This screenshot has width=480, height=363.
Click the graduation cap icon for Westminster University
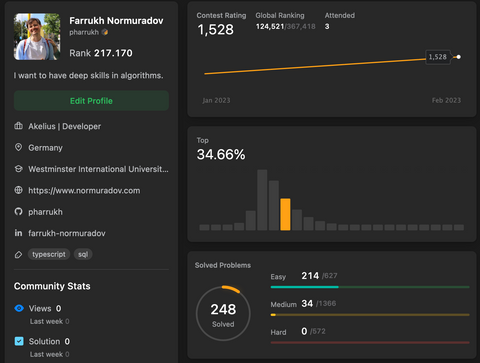coord(19,169)
